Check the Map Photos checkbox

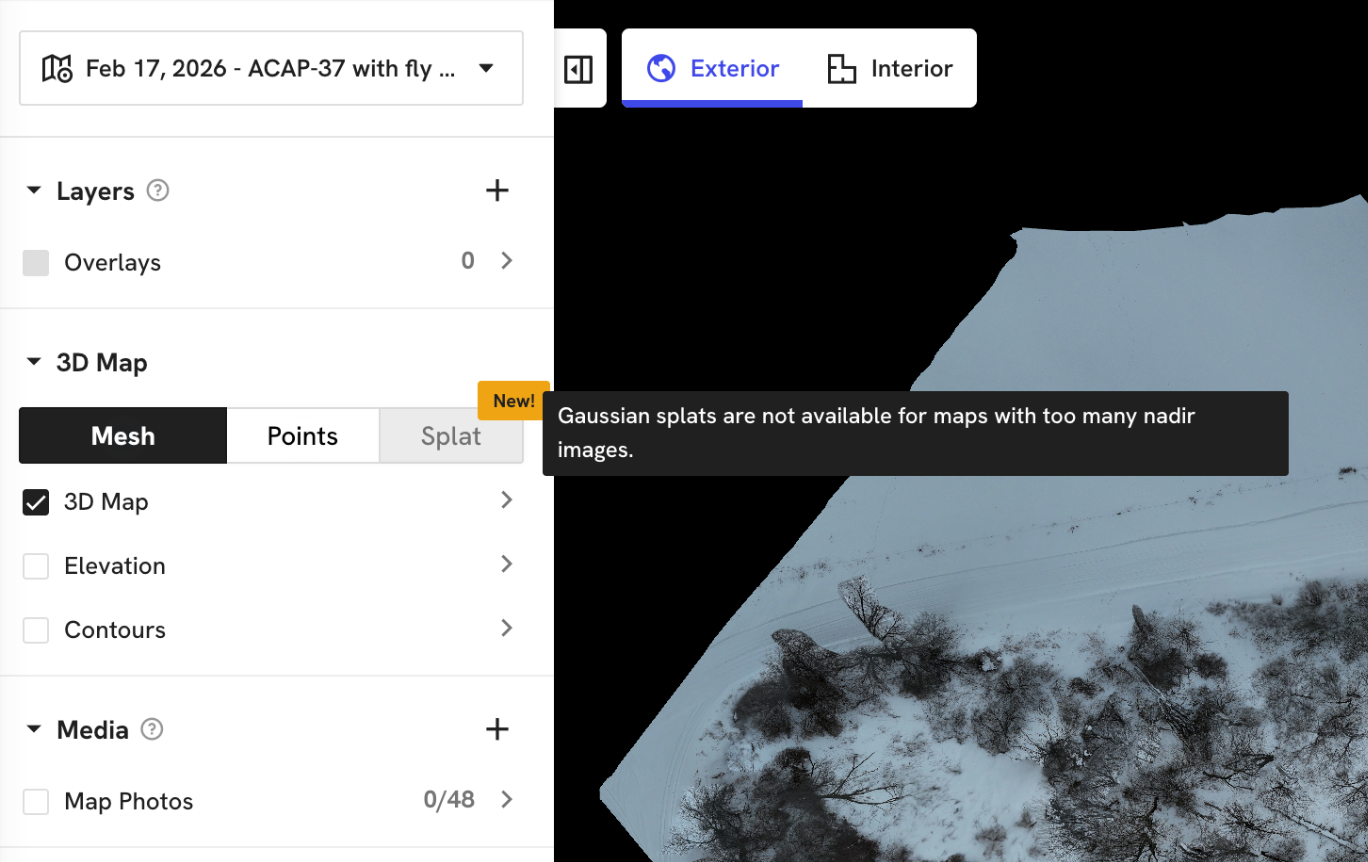36,802
